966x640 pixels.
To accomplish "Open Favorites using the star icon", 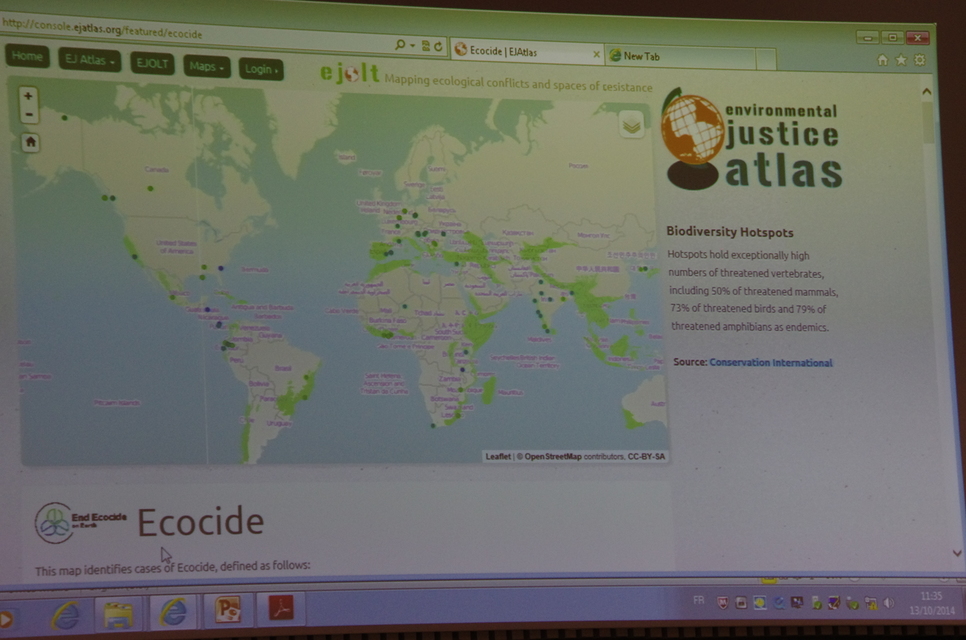I will coord(901,60).
